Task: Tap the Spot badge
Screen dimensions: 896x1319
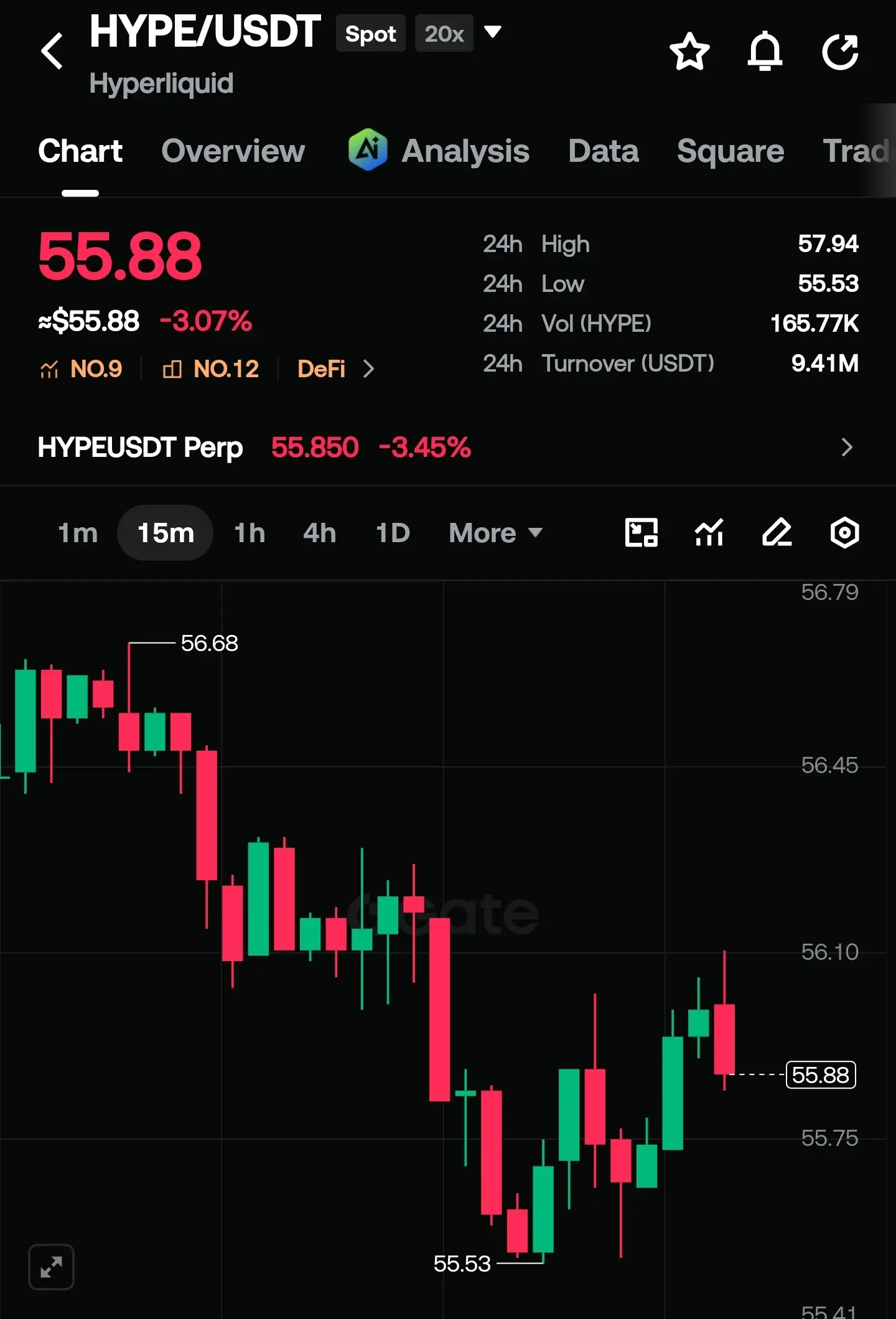Action: (371, 34)
